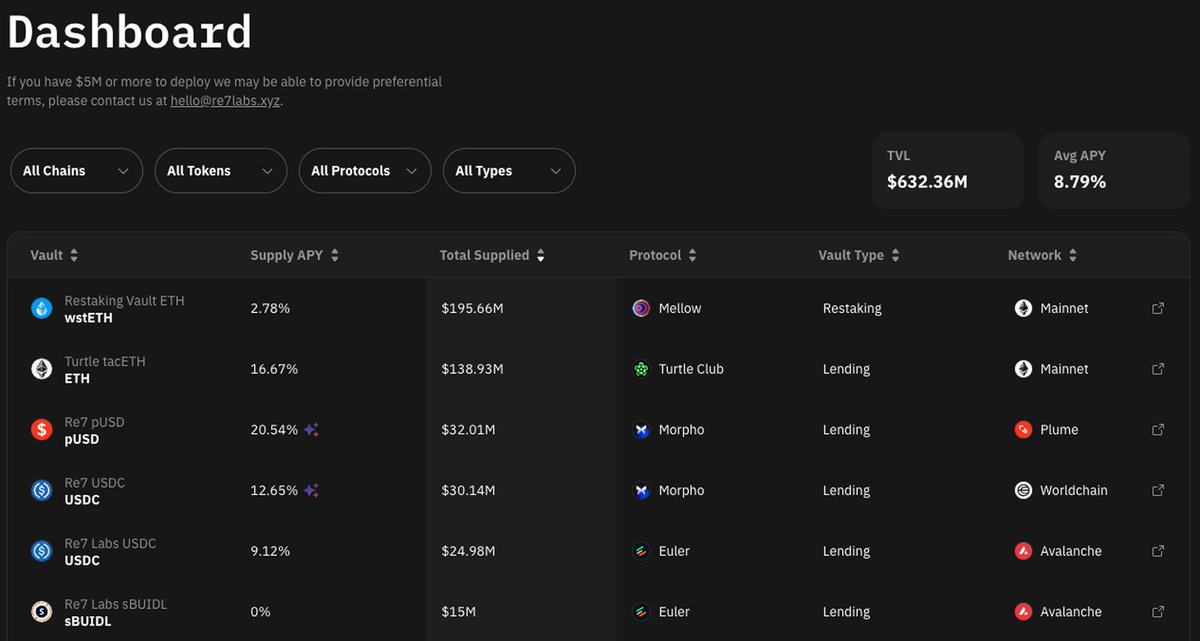Open the All Chains dropdown

[x=77, y=171]
